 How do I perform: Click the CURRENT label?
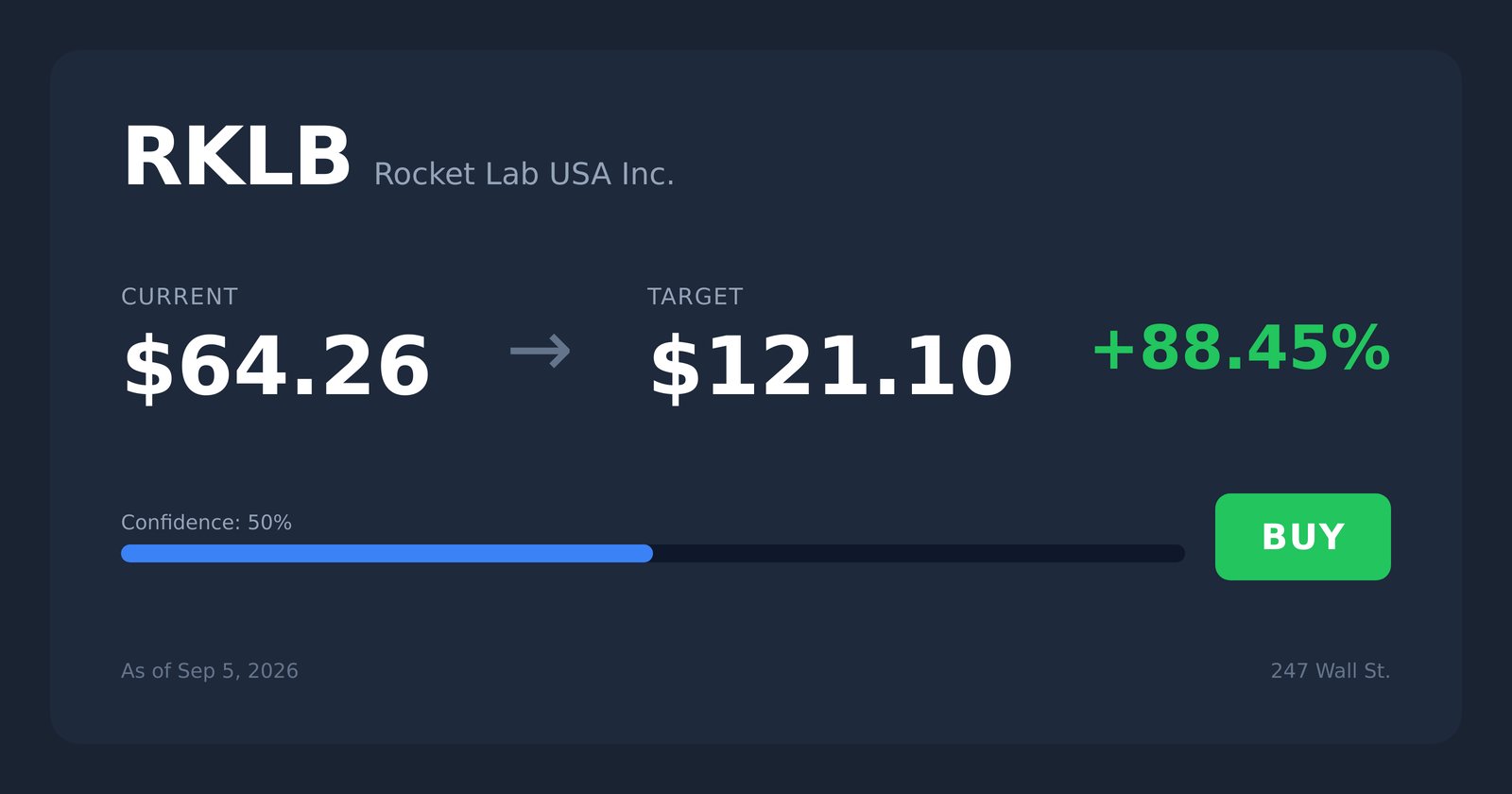[180, 297]
